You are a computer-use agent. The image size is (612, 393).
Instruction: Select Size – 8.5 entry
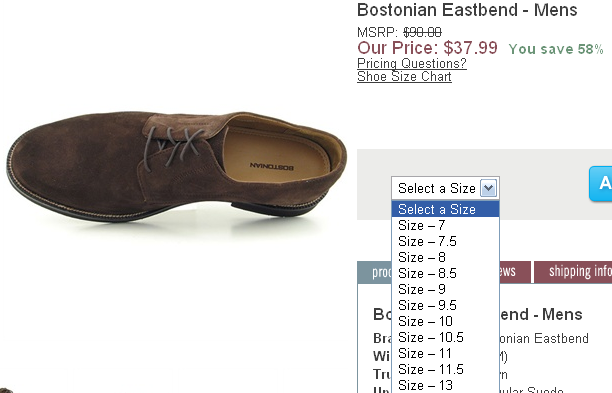click(x=445, y=273)
